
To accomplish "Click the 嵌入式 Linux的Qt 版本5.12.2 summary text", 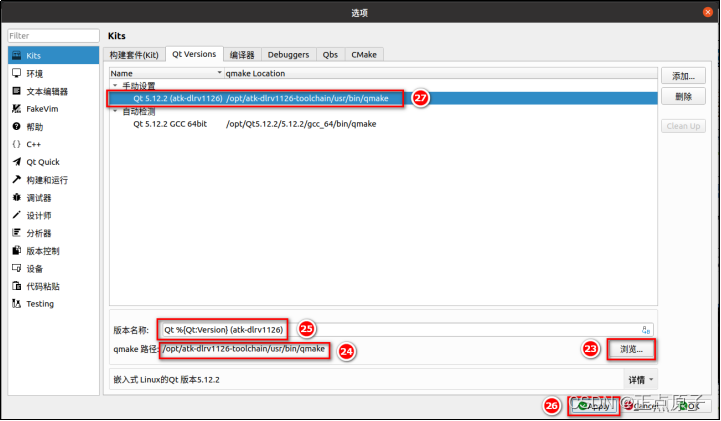I will coord(166,380).
